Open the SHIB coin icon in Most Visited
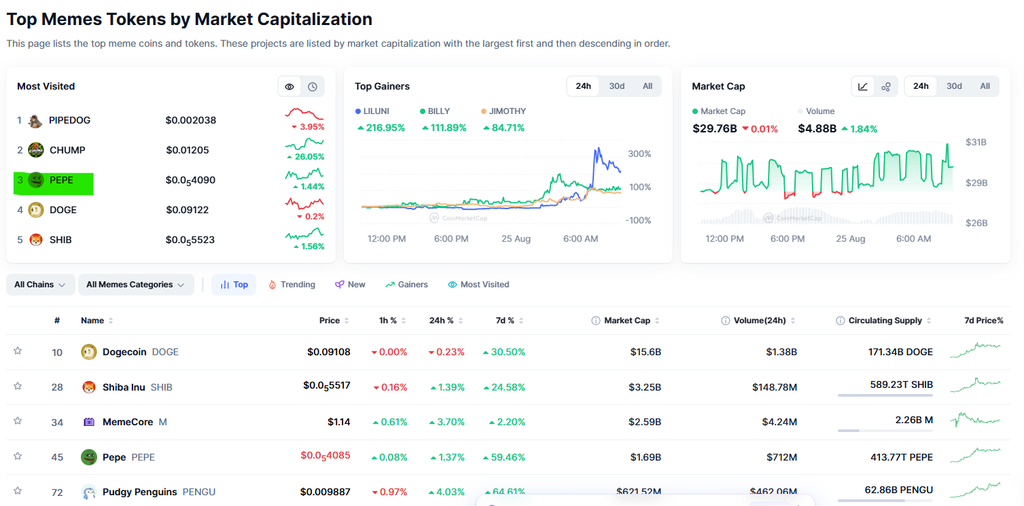The width and height of the screenshot is (1024, 506). click(36, 240)
